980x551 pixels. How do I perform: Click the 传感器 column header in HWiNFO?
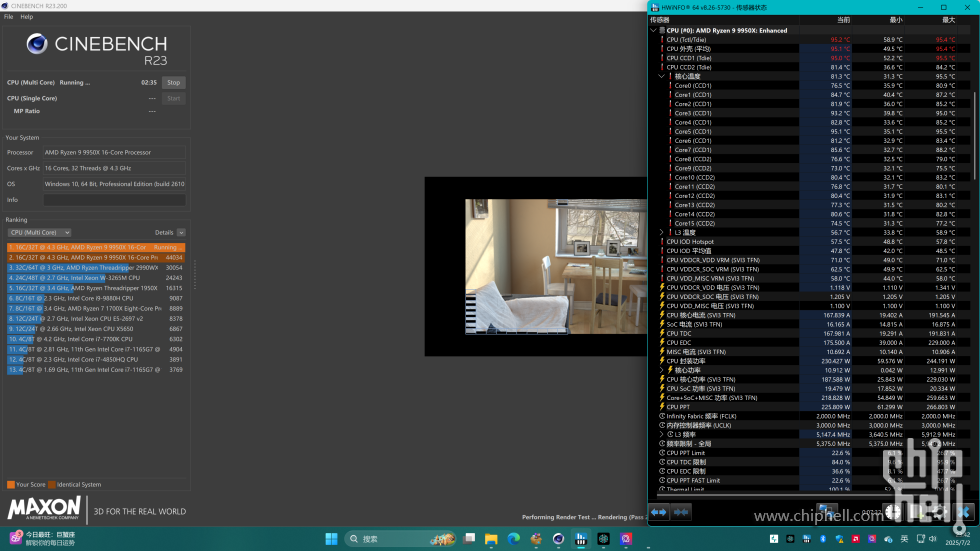(724, 20)
